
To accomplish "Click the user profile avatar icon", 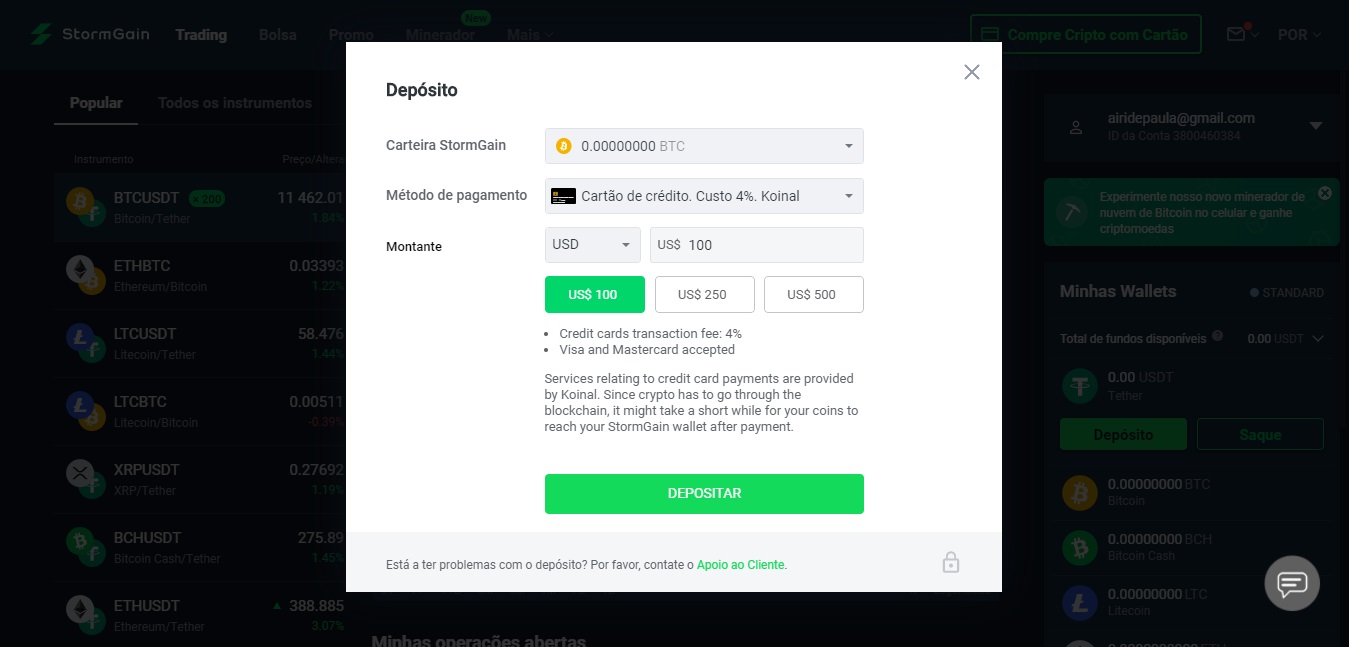I will click(1076, 127).
